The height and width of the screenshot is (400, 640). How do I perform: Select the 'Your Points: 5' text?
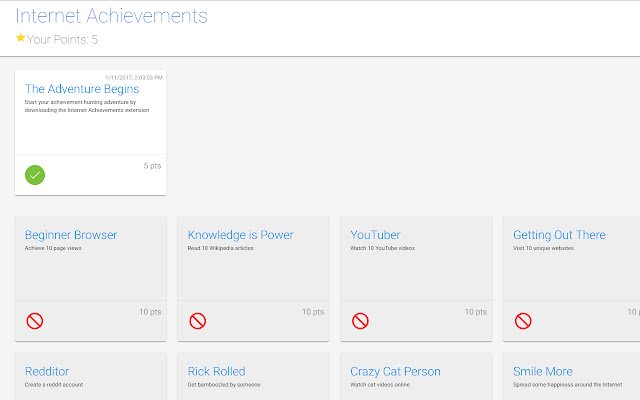pos(62,40)
